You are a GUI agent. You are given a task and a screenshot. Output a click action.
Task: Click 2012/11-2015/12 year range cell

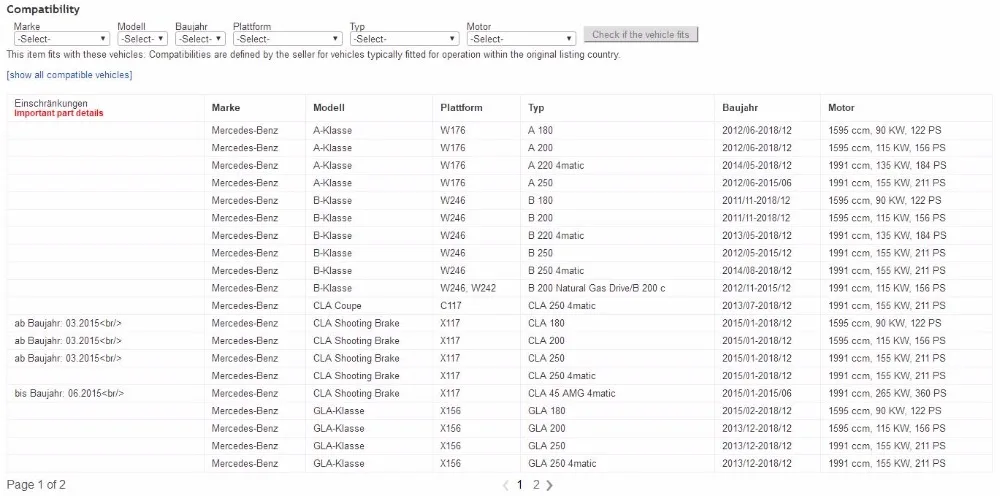pyautogui.click(x=756, y=288)
